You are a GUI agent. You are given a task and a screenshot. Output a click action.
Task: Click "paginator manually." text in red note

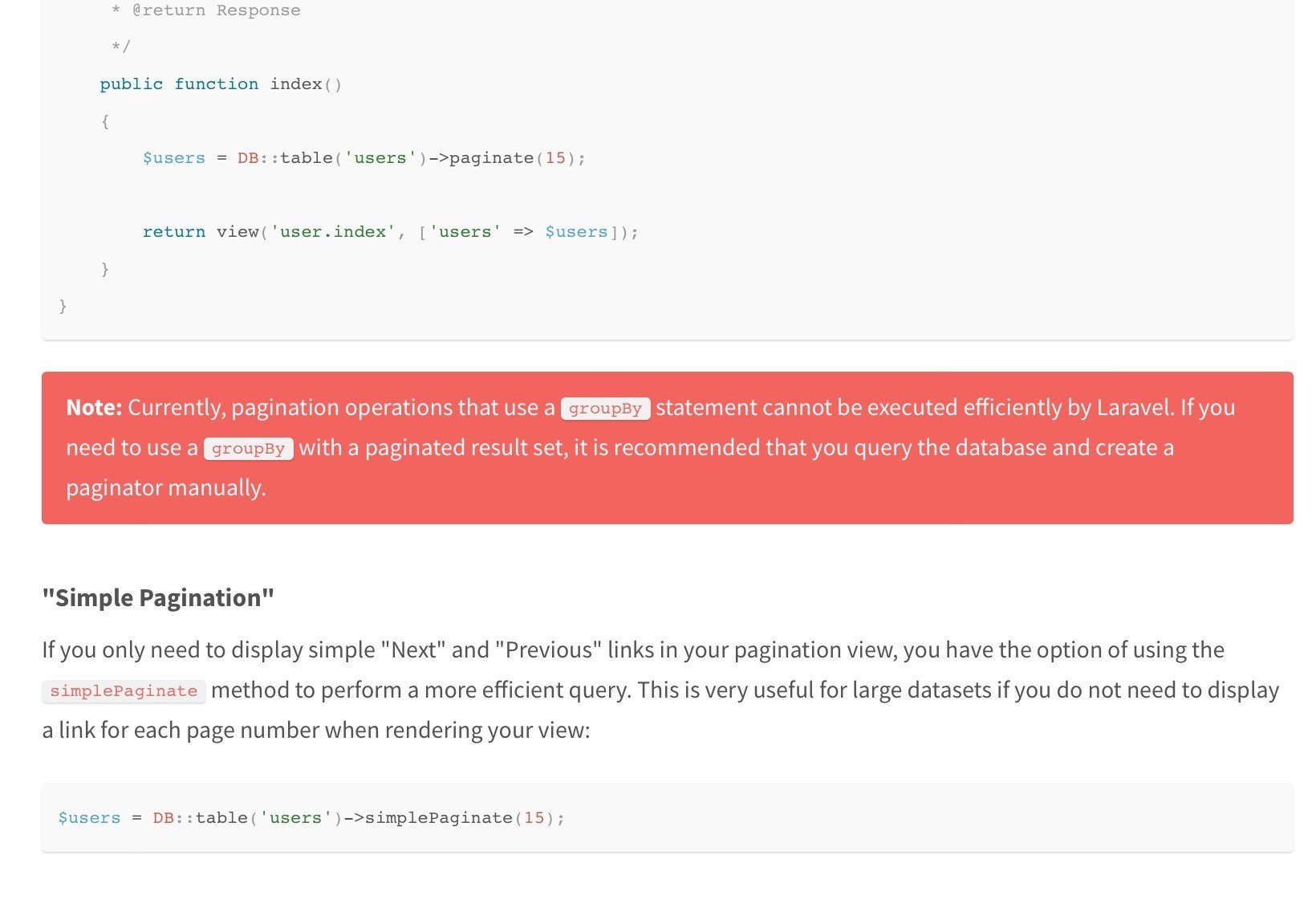point(165,488)
